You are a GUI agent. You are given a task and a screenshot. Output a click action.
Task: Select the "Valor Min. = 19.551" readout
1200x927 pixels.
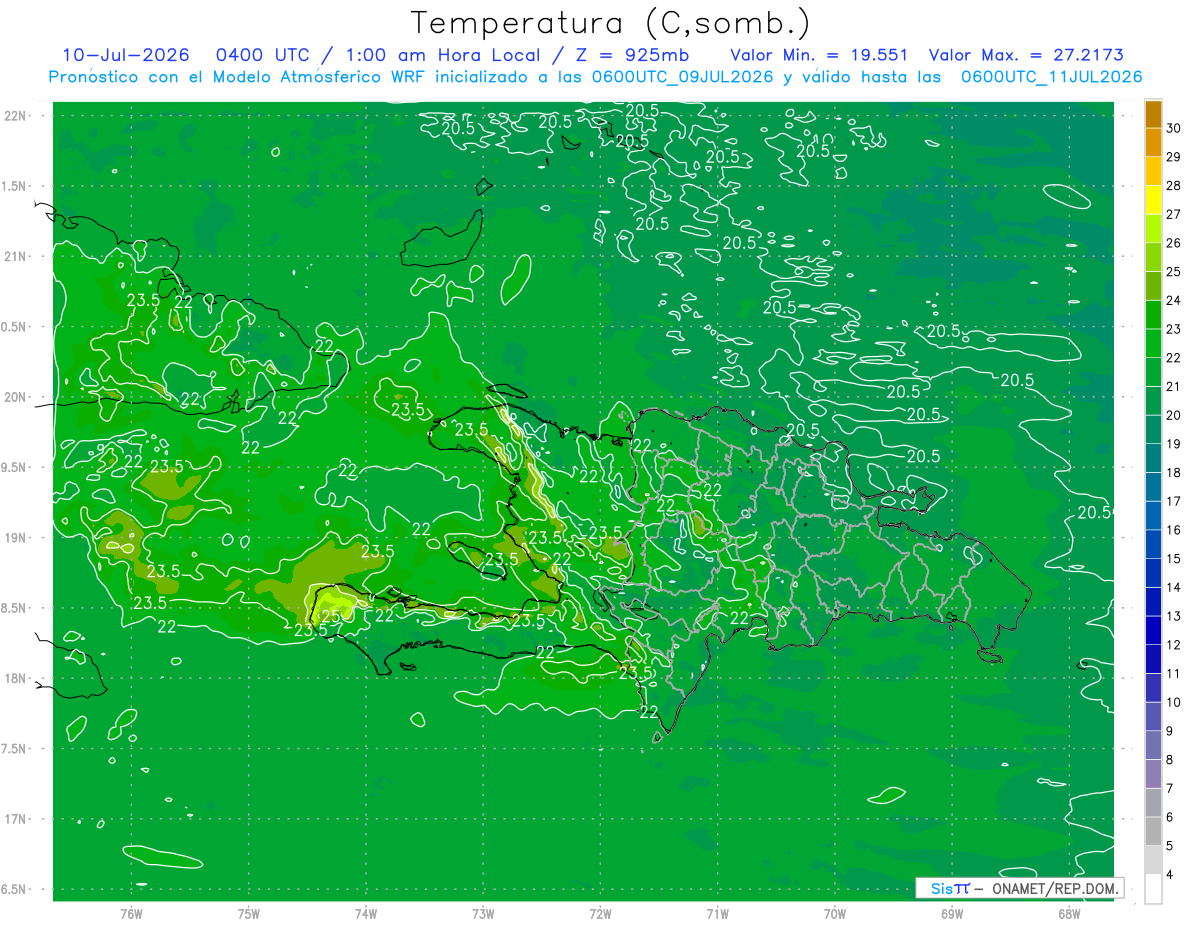click(x=820, y=55)
